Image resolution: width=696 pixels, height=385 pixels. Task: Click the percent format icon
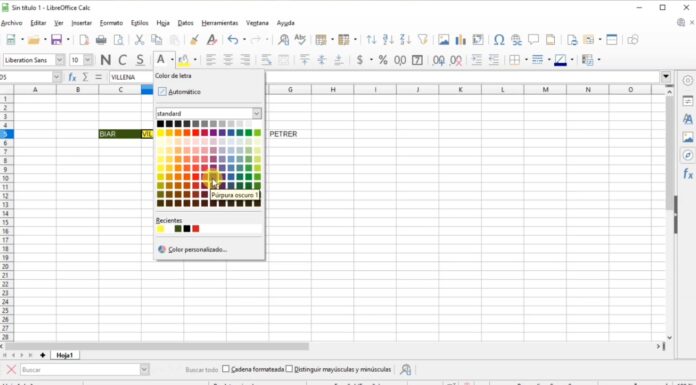pos(383,60)
